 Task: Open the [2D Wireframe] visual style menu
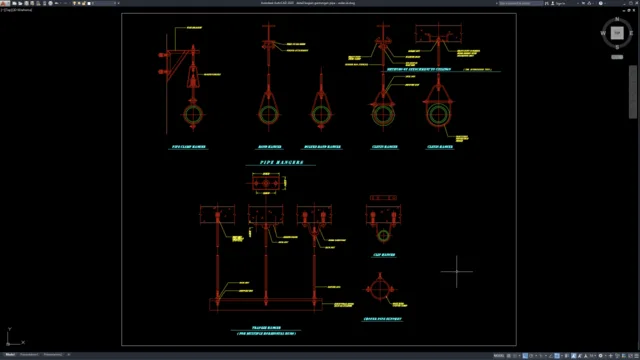pos(22,10)
